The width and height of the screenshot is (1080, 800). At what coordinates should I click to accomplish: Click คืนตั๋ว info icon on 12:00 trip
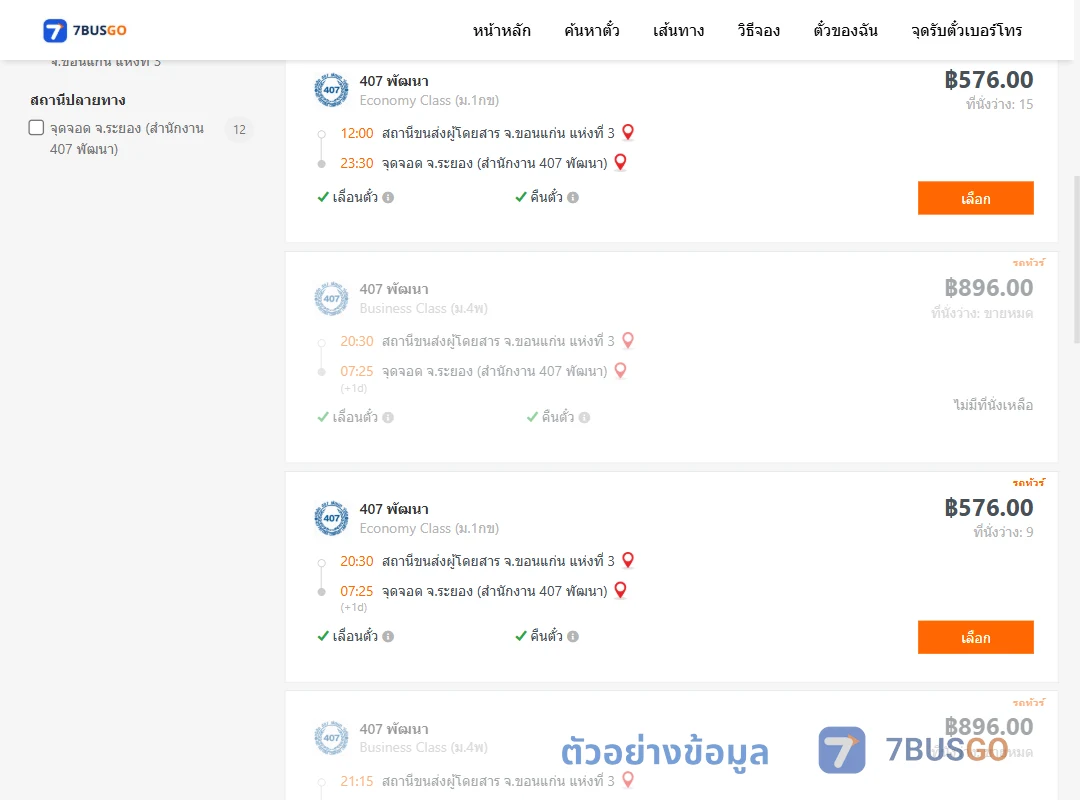(x=573, y=197)
